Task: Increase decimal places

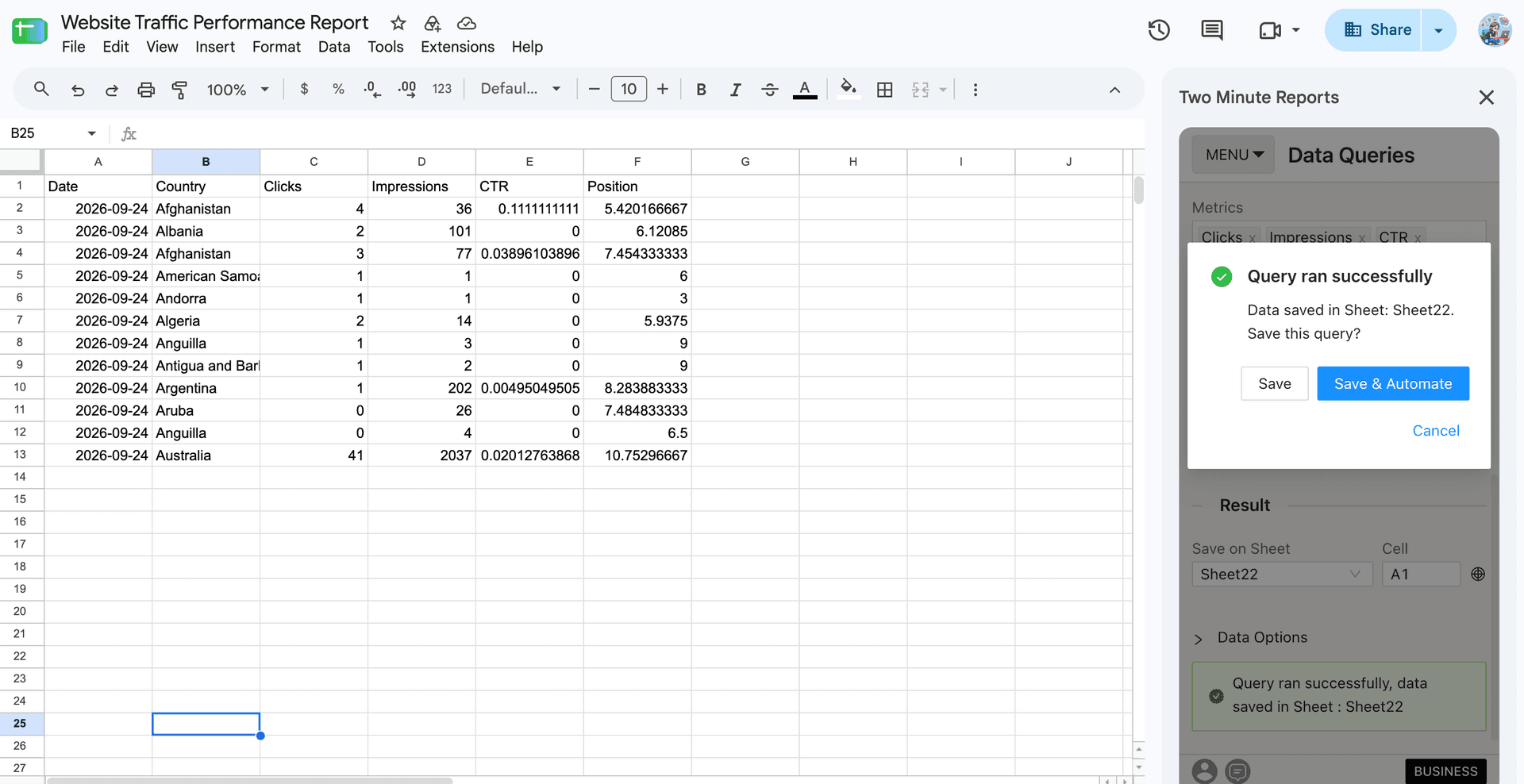Action: (407, 89)
